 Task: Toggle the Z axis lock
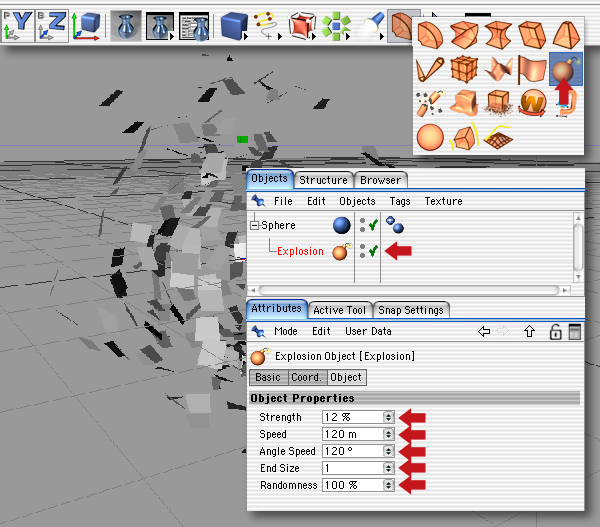(52, 26)
